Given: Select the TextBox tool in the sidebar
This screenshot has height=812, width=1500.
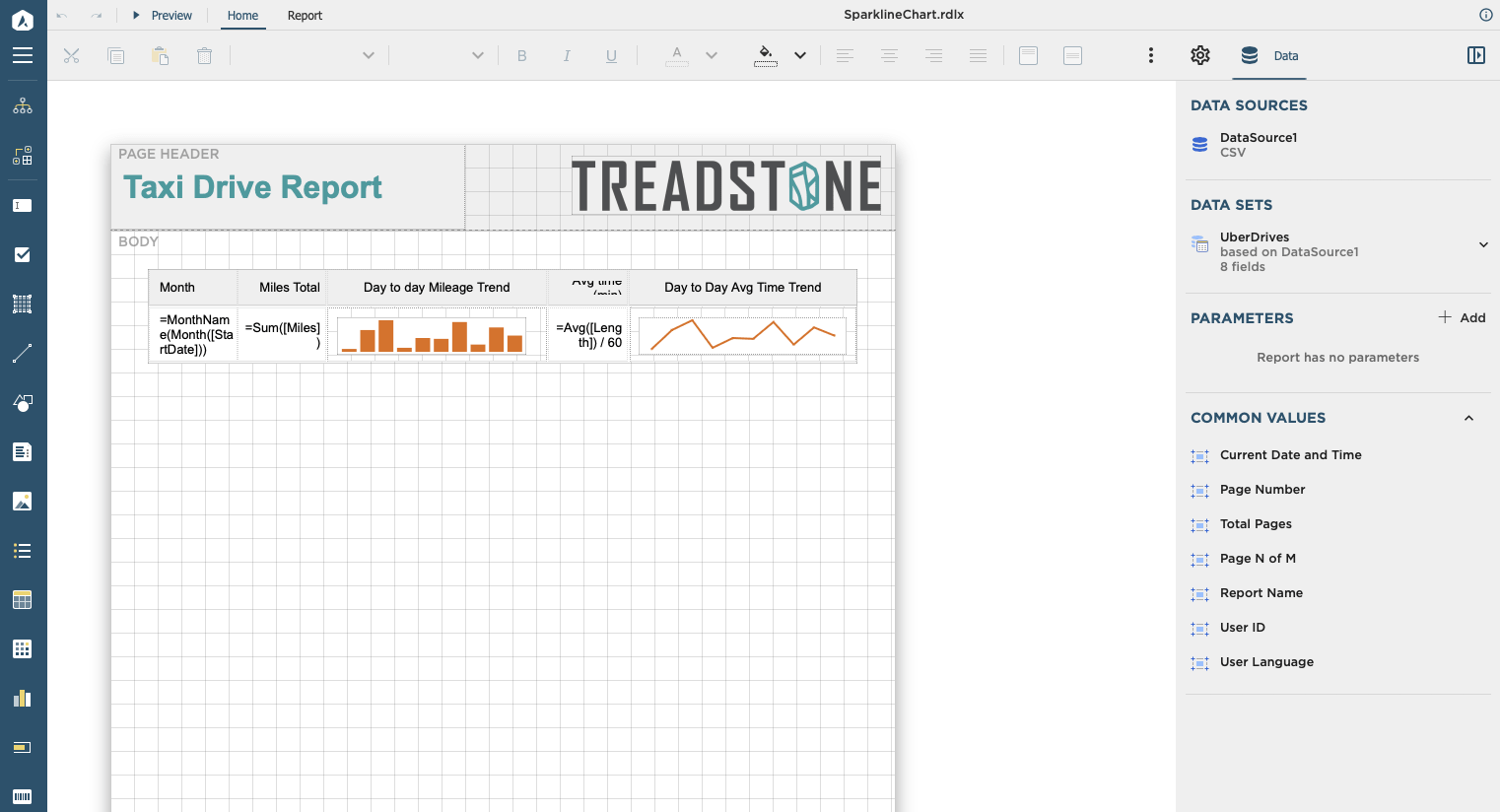Looking at the screenshot, I should click(x=22, y=204).
